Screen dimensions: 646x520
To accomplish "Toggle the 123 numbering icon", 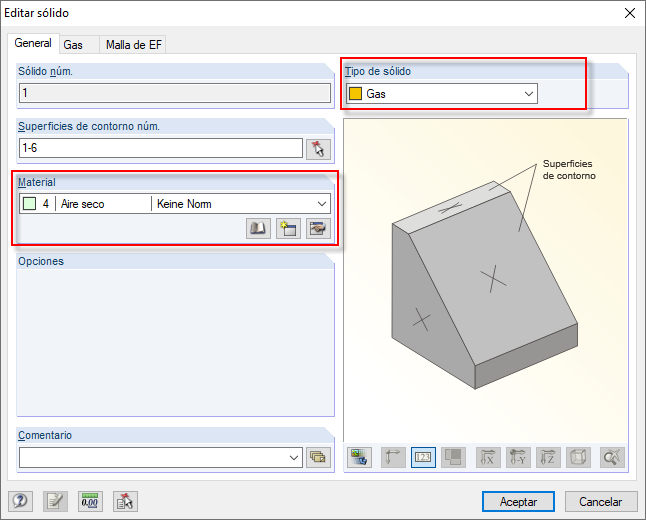I will [x=423, y=457].
